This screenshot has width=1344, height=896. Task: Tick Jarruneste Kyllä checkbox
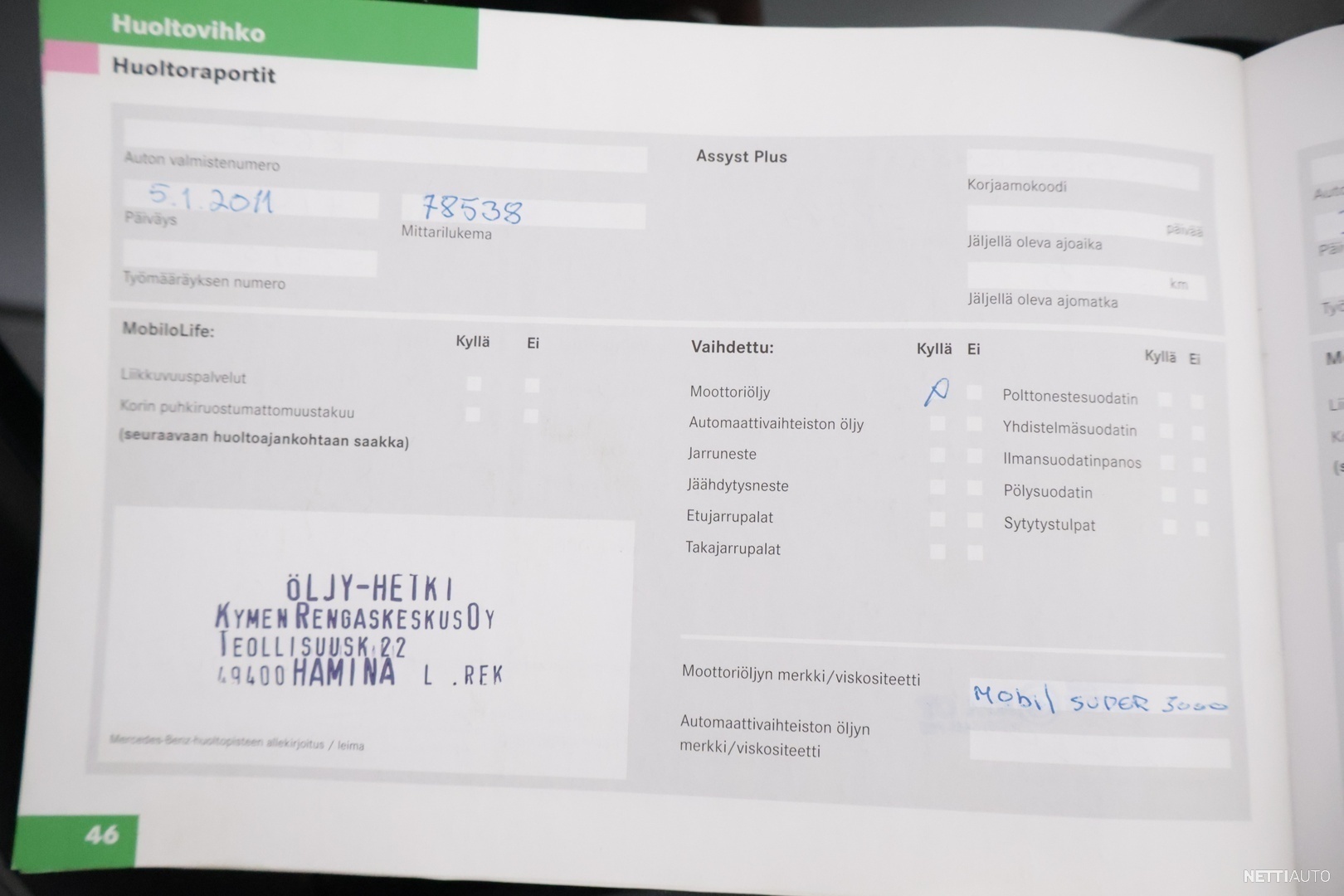tap(937, 455)
